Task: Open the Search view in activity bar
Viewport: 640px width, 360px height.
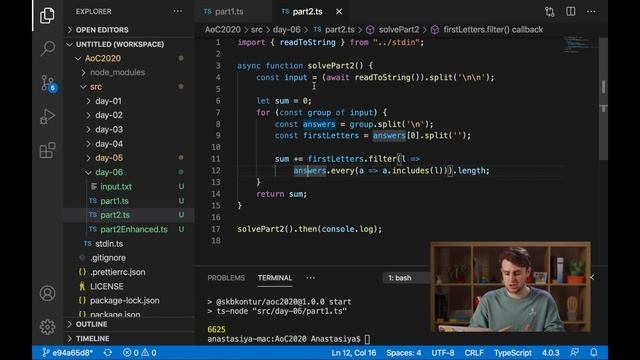Action: tap(47, 48)
